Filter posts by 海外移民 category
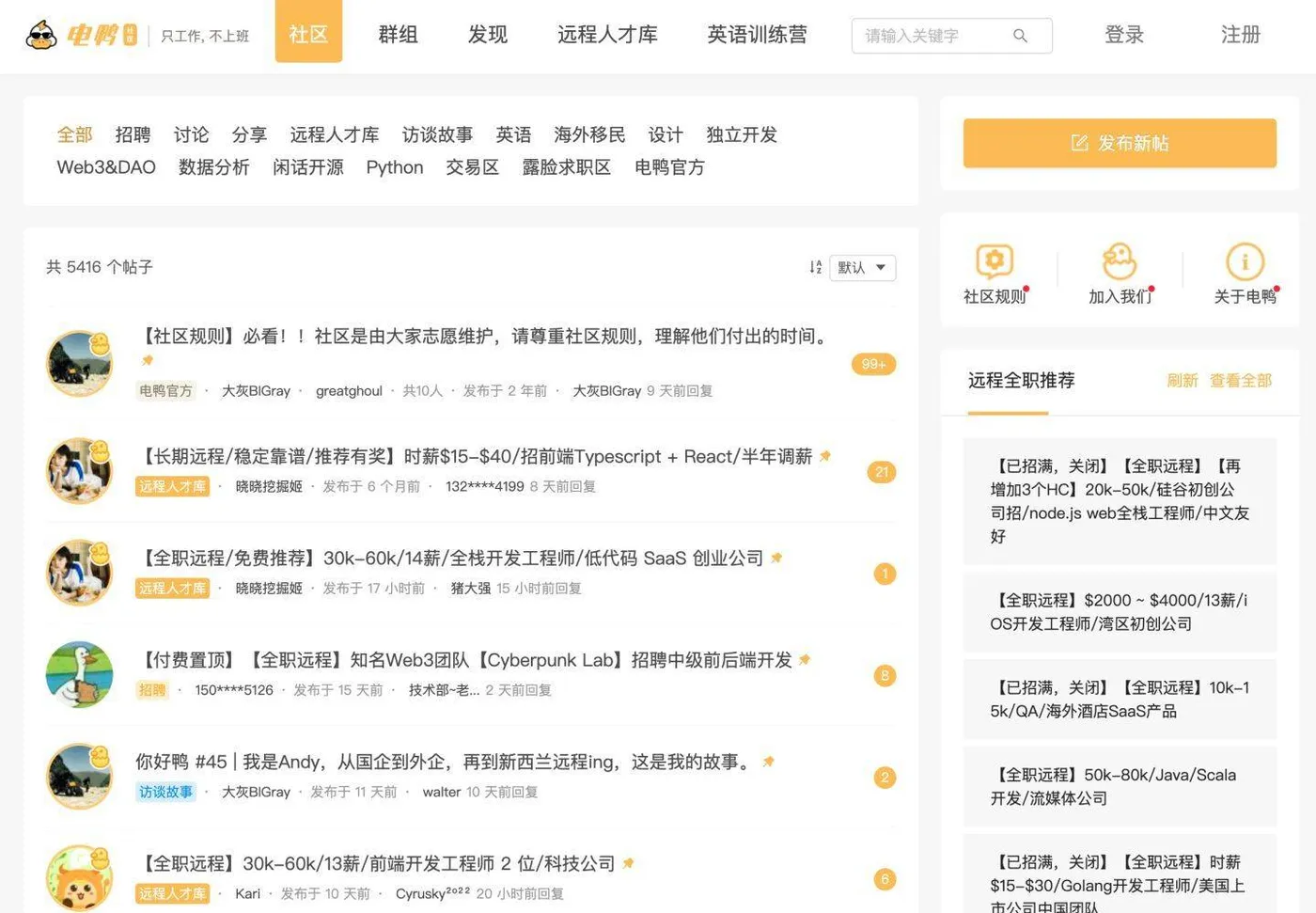Viewport: 1316px width, 913px height. point(589,134)
